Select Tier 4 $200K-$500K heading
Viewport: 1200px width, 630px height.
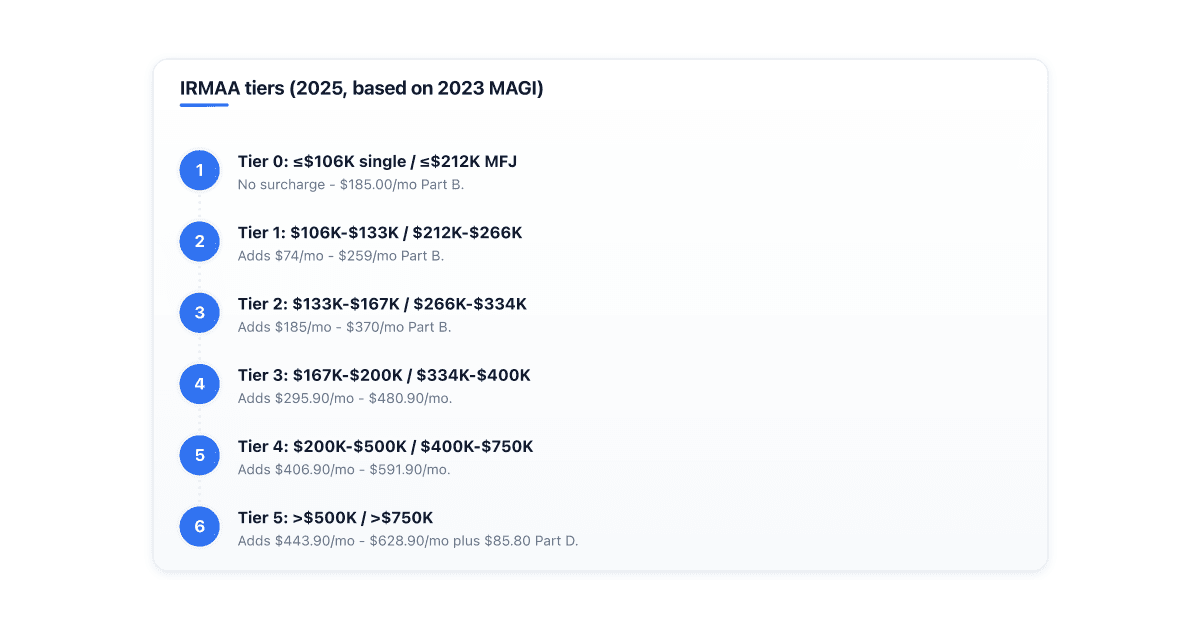pyautogui.click(x=386, y=446)
